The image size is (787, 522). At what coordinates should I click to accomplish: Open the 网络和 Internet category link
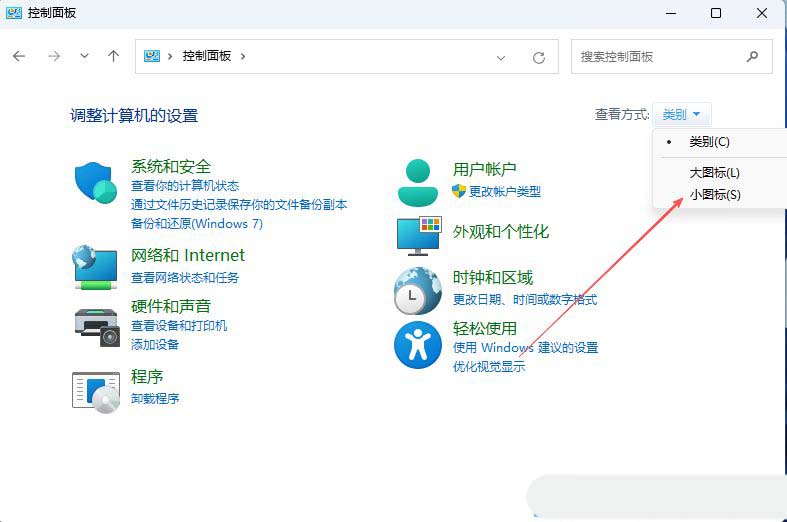[x=188, y=255]
